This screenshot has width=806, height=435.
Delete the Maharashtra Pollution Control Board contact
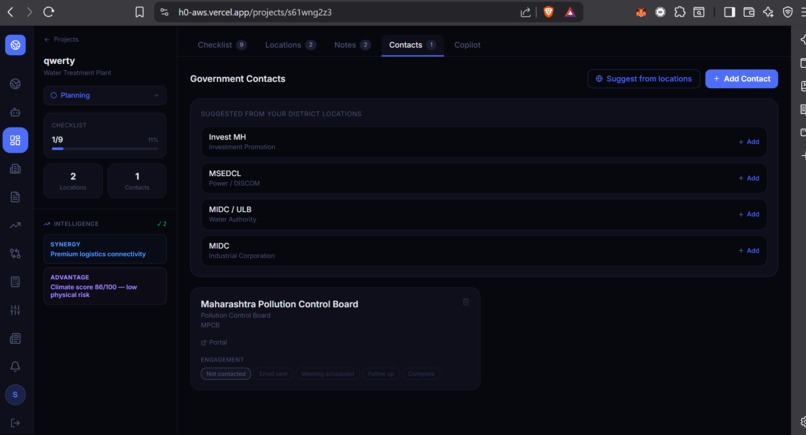pyautogui.click(x=466, y=302)
